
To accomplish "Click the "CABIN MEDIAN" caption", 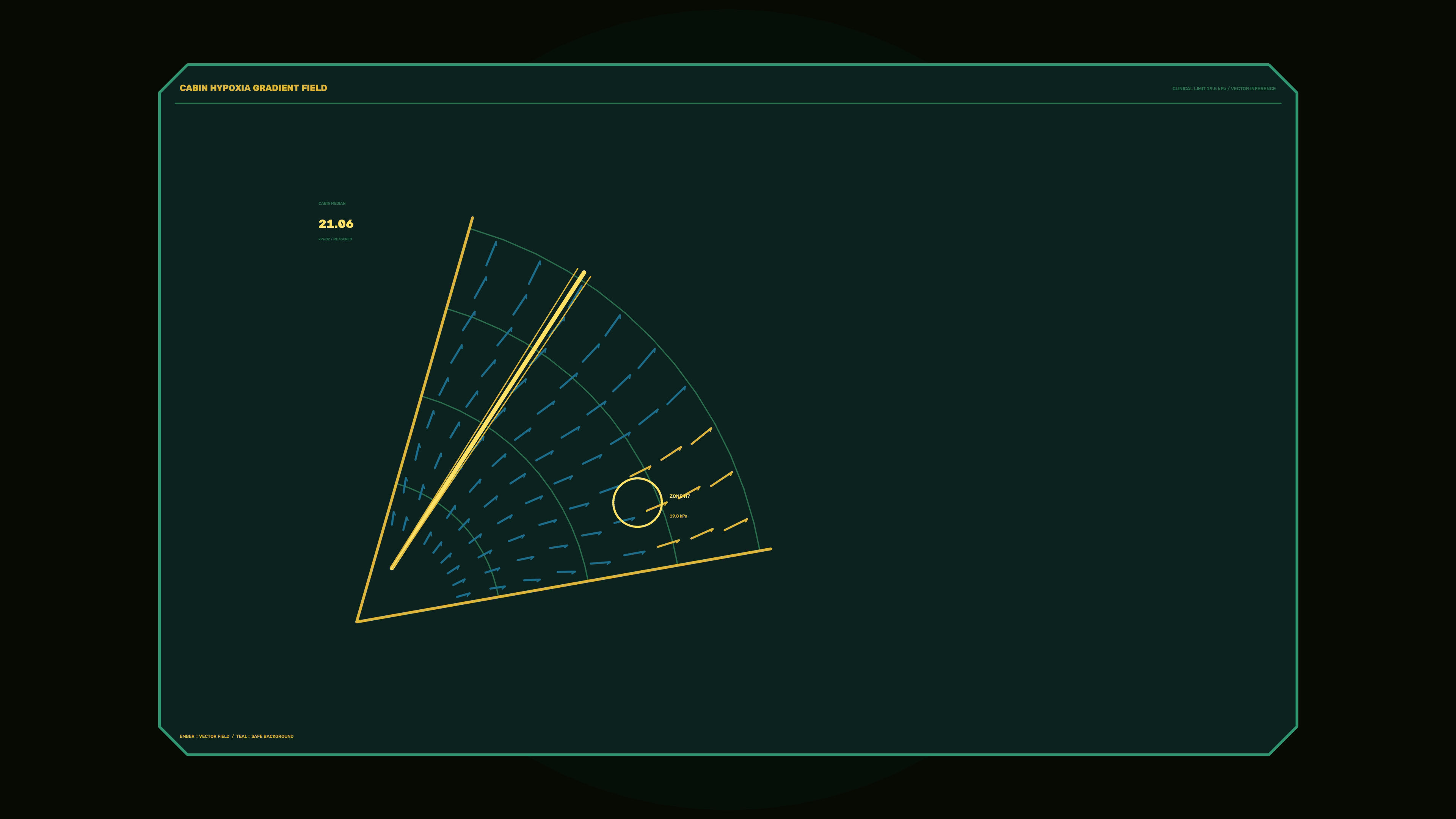I will (332, 204).
